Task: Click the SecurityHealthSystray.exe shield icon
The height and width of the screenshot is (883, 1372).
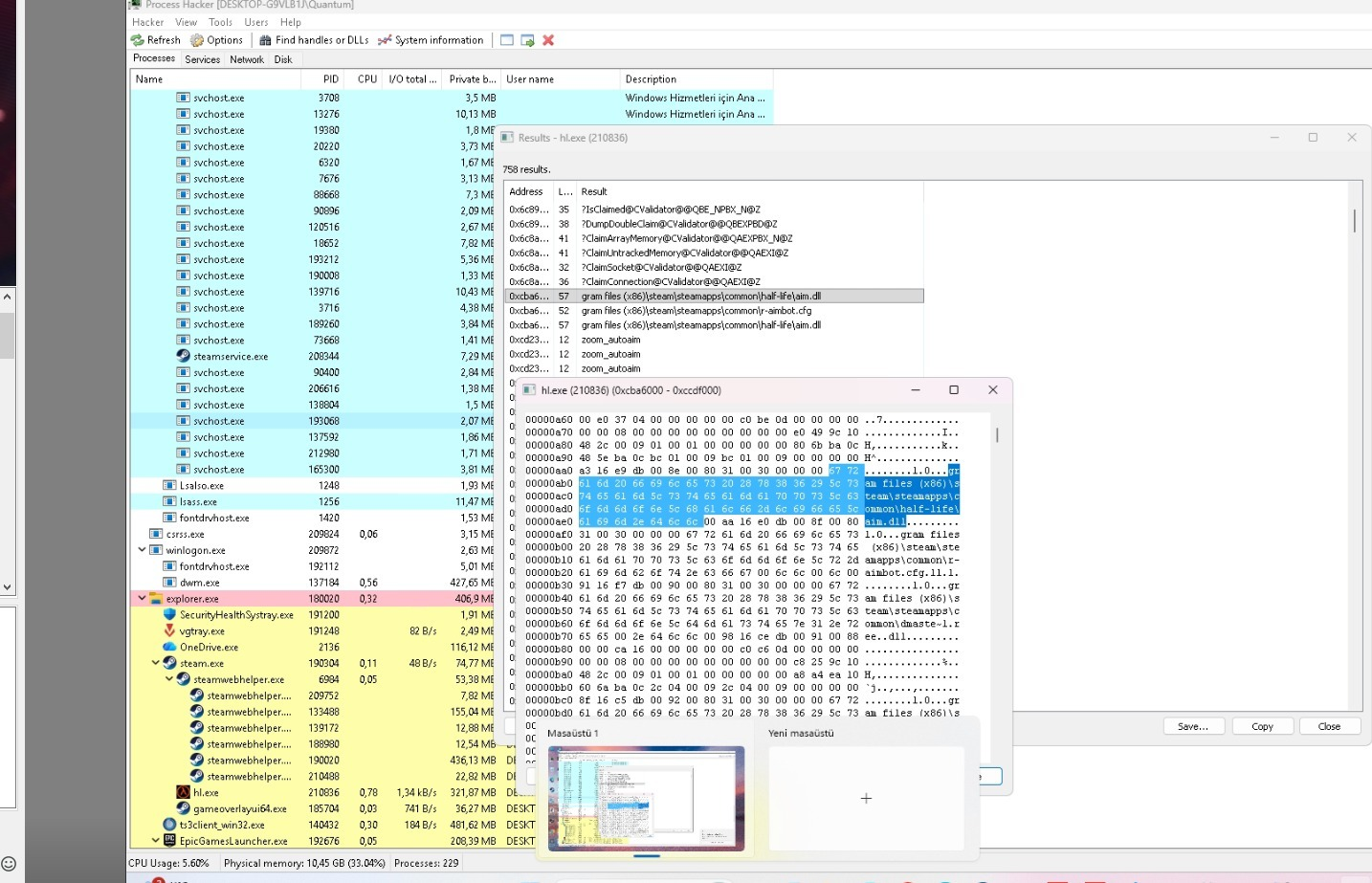Action: tap(170, 614)
